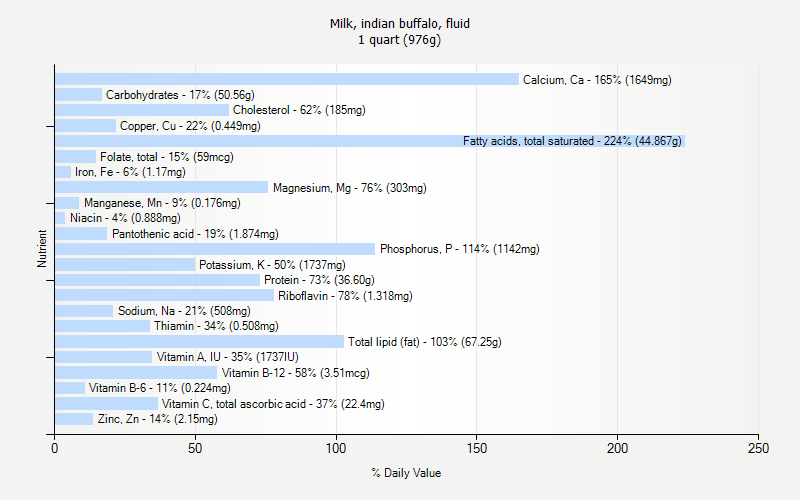Select the Cholesterol 62% bar
The width and height of the screenshot is (800, 500).
pos(142,110)
